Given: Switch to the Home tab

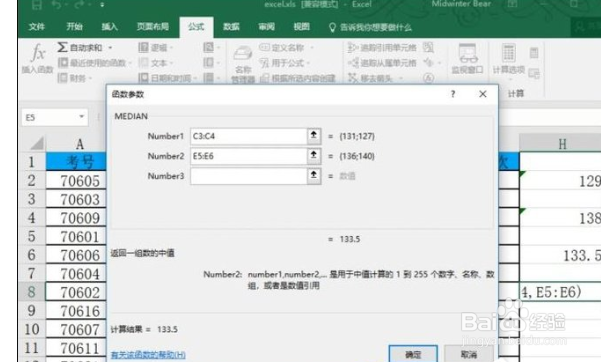Looking at the screenshot, I should [74, 27].
